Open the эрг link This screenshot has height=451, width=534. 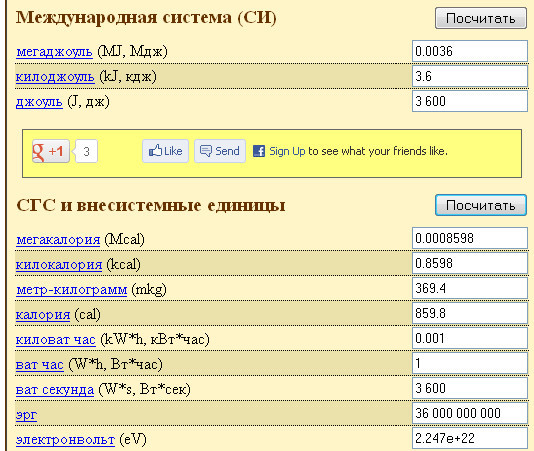point(26,415)
